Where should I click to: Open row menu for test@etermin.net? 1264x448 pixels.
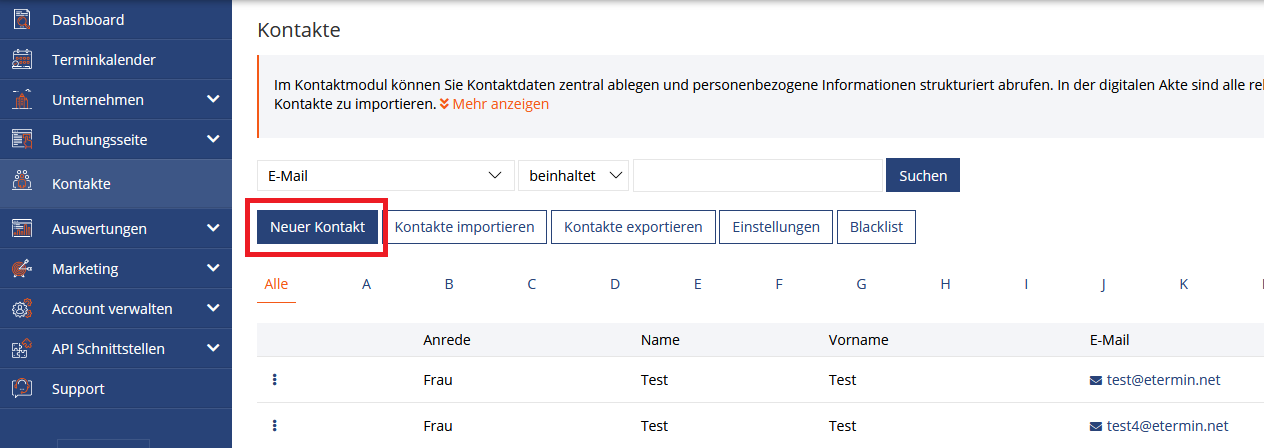[x=274, y=380]
